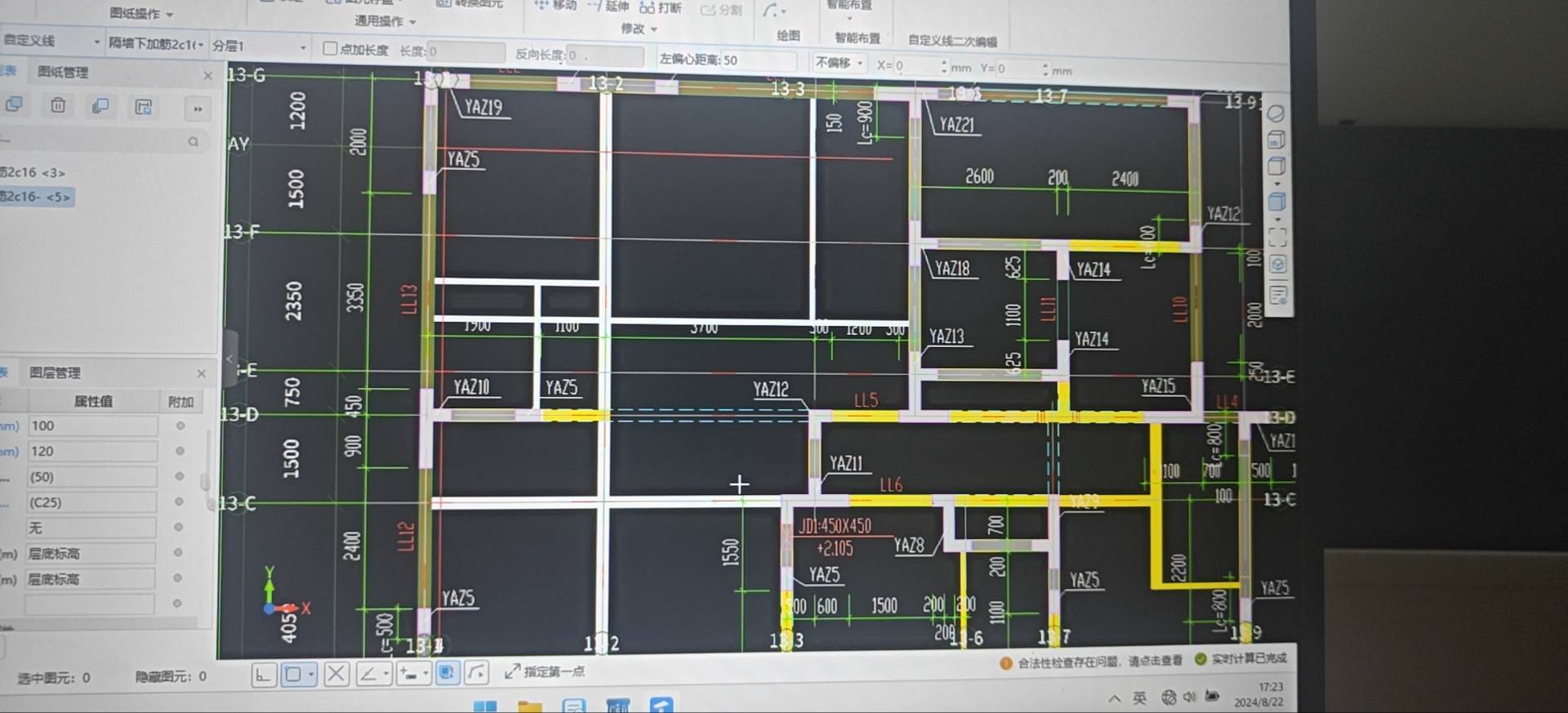The height and width of the screenshot is (713, 1568).
Task: Click the 自定义线二次编辑 group label
Action: click(x=952, y=40)
